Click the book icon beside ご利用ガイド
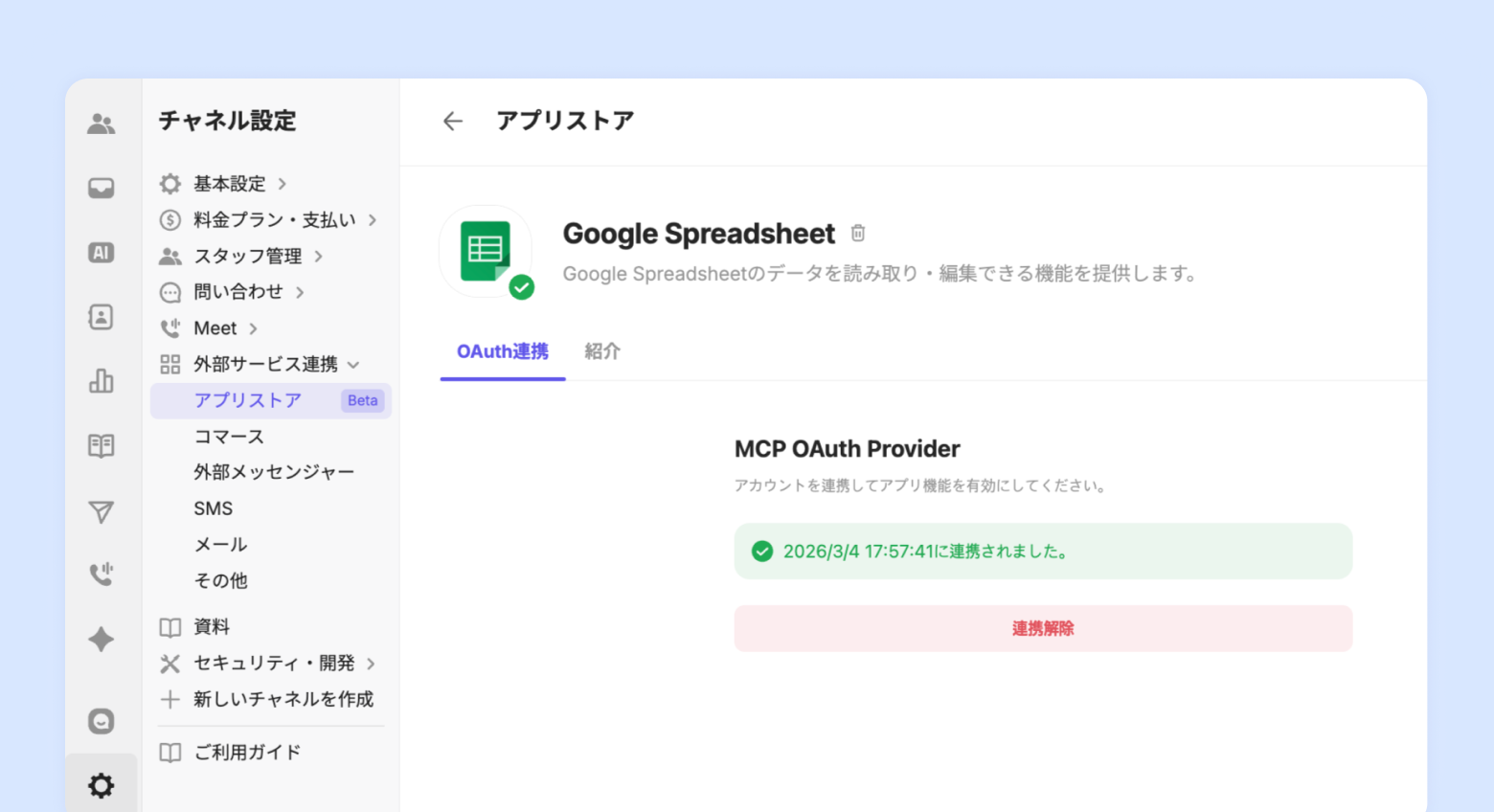This screenshot has height=812, width=1494. click(x=170, y=753)
